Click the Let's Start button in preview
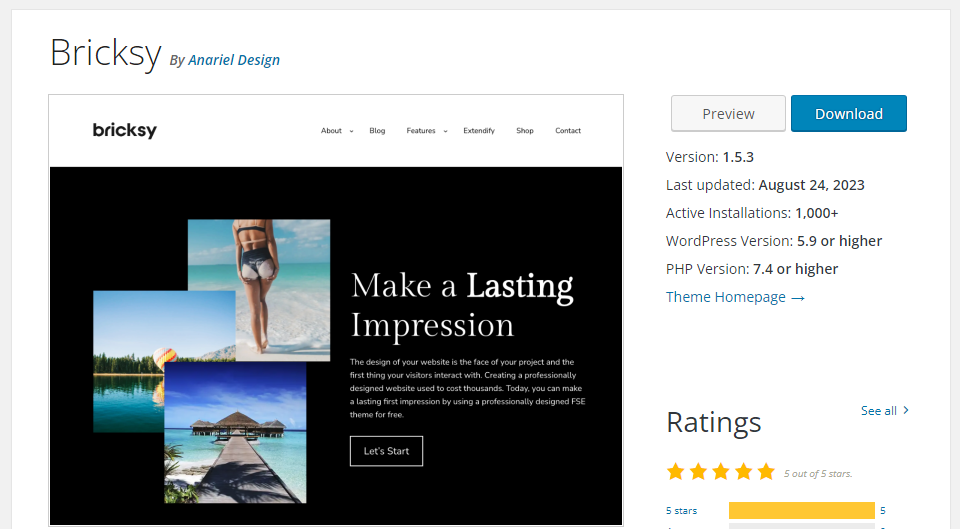The height and width of the screenshot is (529, 960). click(386, 451)
